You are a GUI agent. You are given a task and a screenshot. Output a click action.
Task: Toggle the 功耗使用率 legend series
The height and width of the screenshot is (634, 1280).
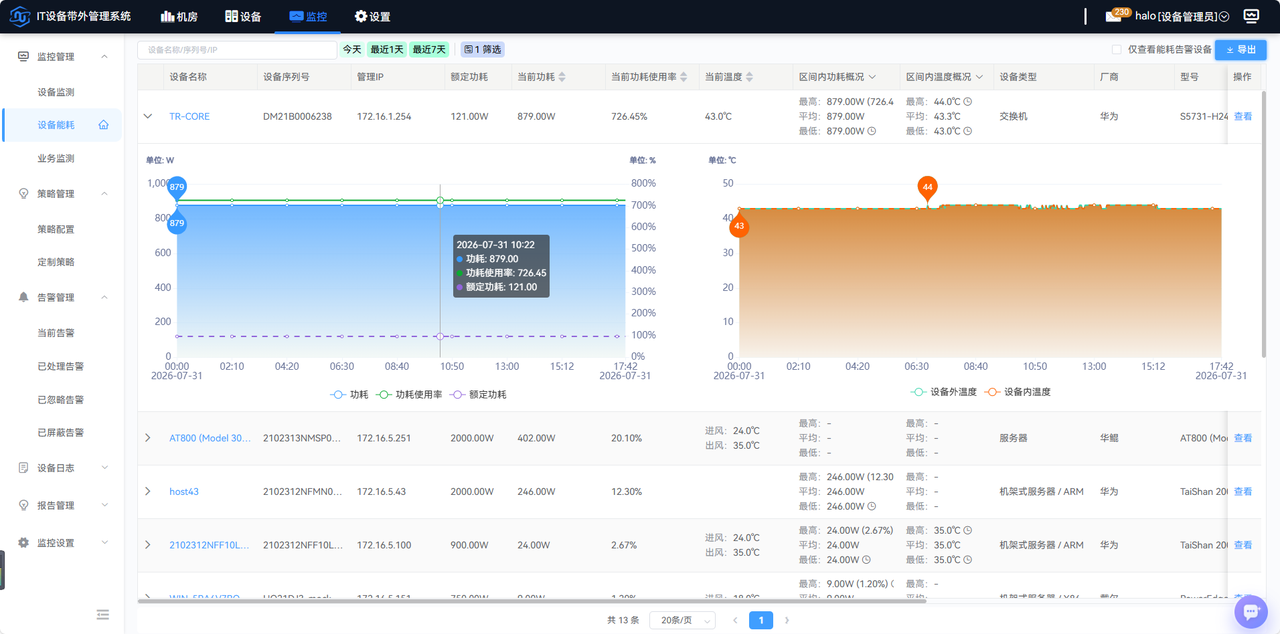click(x=409, y=395)
